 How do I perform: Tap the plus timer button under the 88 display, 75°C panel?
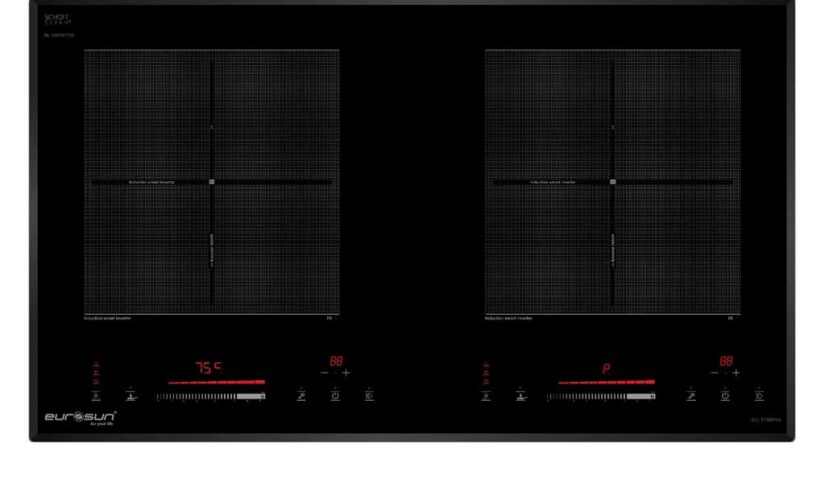point(346,372)
